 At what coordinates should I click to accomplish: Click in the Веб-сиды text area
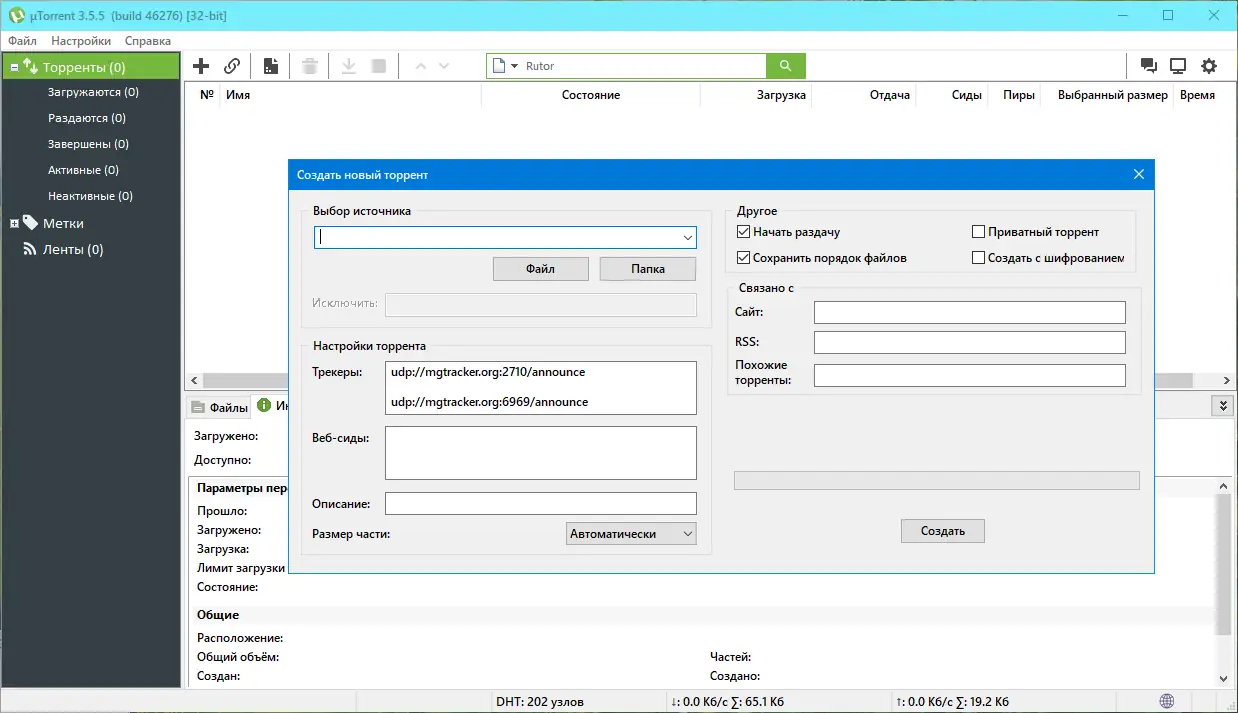point(540,454)
